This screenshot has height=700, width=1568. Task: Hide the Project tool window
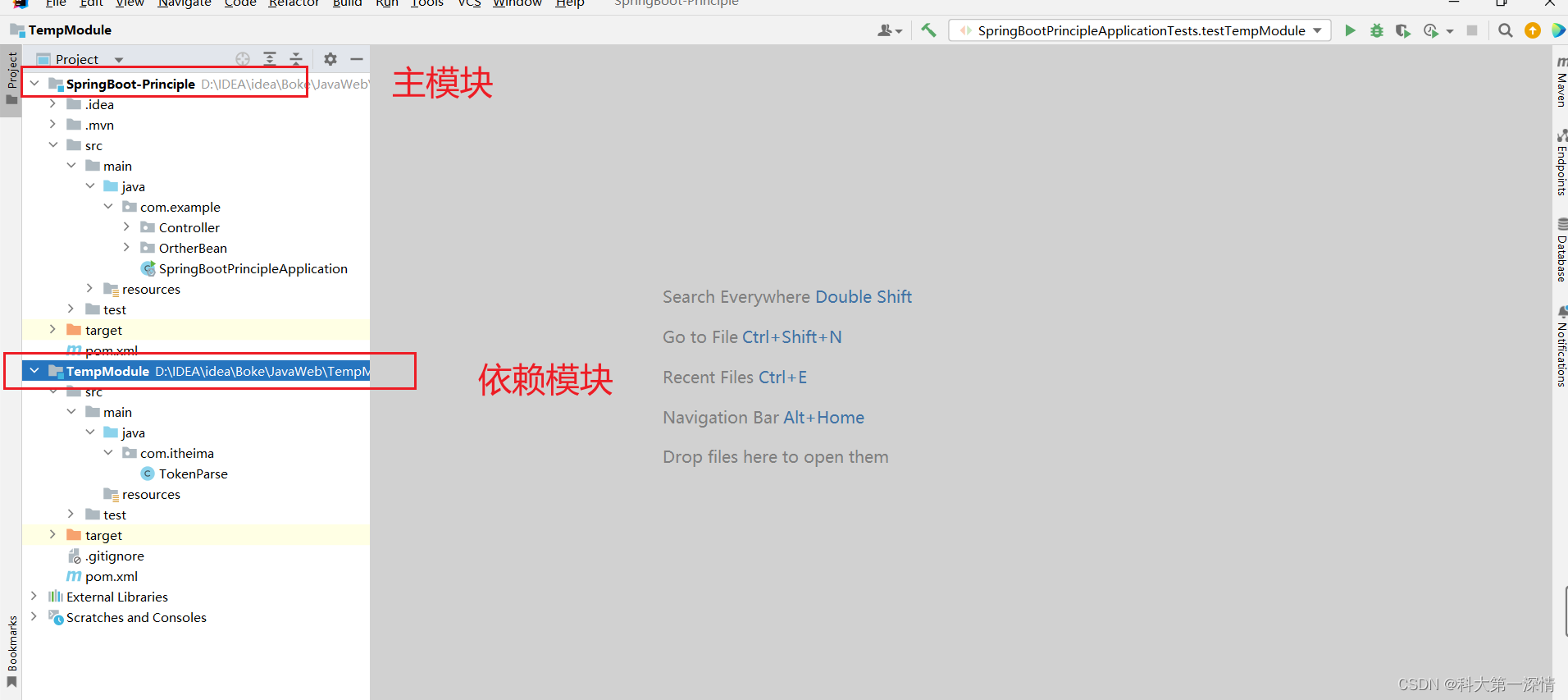click(x=357, y=59)
